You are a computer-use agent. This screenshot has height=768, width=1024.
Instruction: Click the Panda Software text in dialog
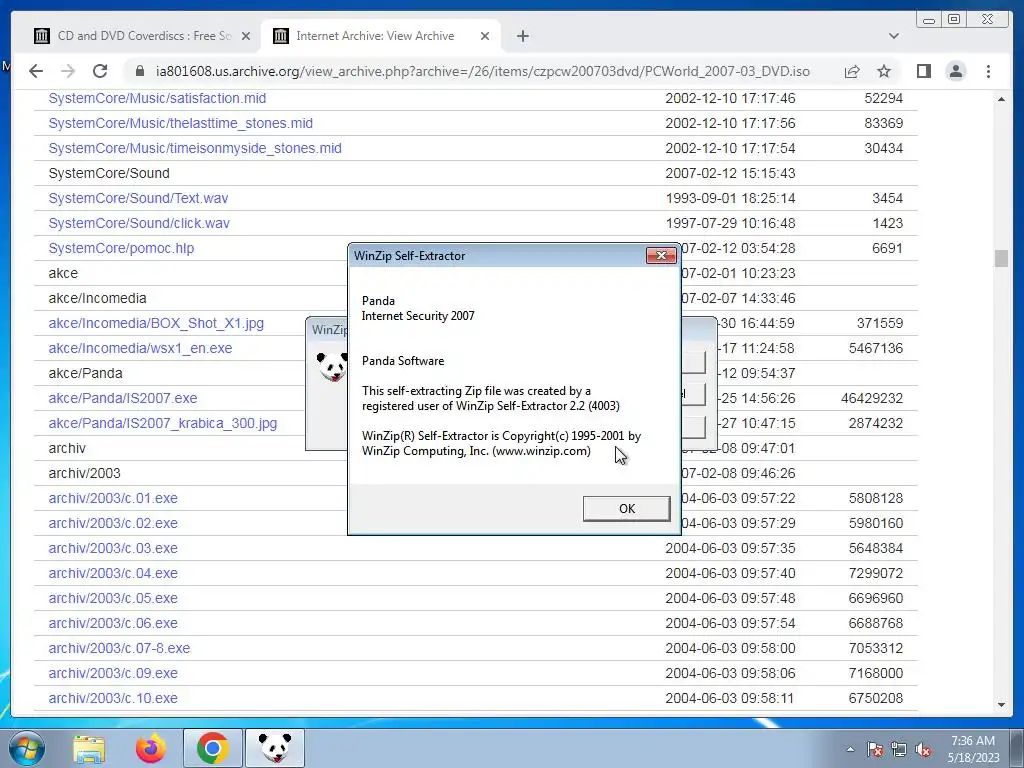point(403,360)
